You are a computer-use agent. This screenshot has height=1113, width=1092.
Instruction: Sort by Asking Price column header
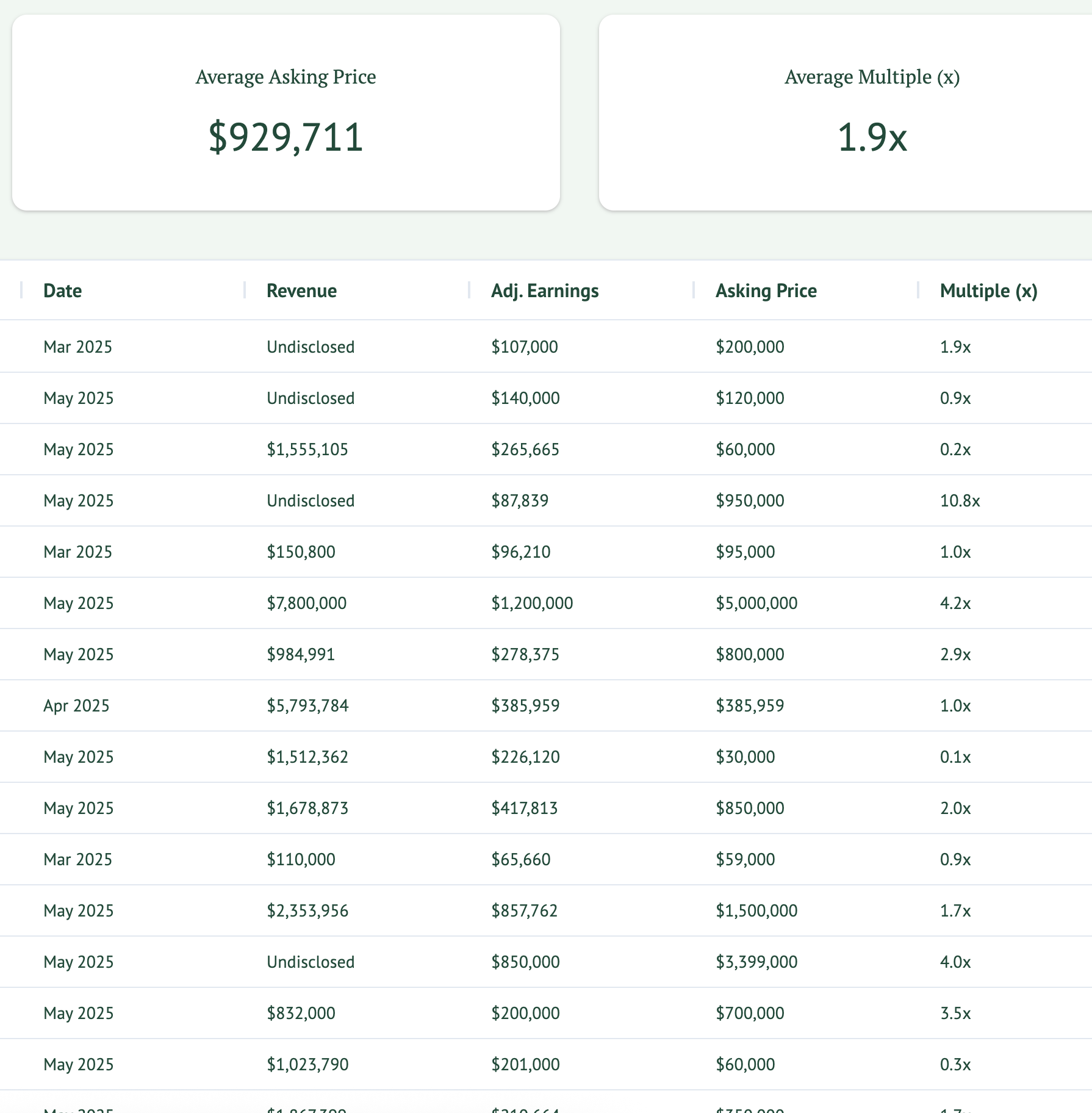[766, 291]
